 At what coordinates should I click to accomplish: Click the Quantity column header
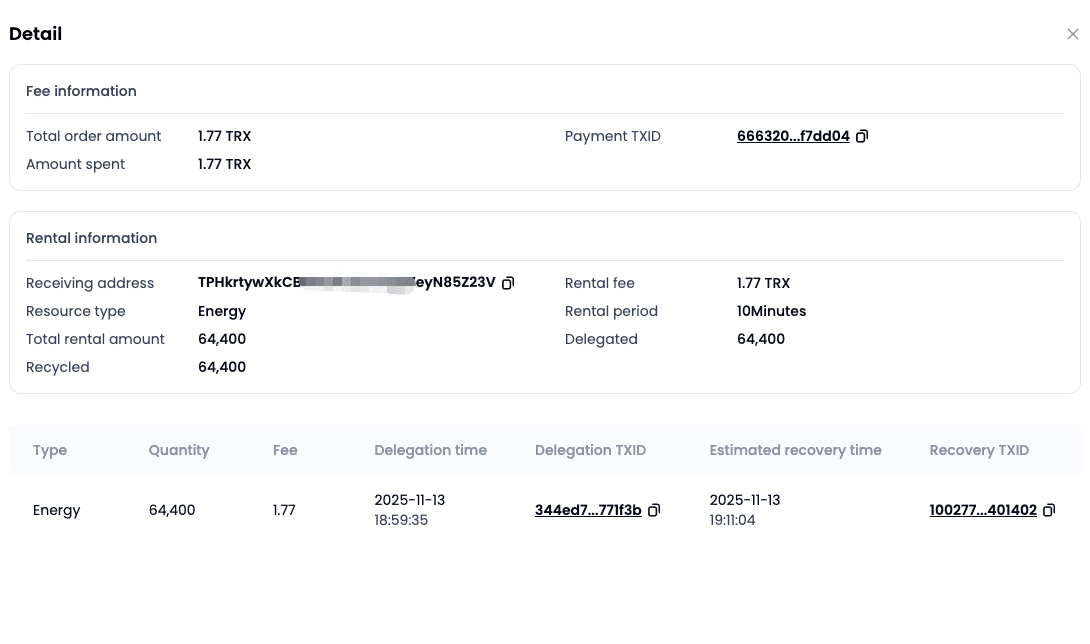[179, 450]
